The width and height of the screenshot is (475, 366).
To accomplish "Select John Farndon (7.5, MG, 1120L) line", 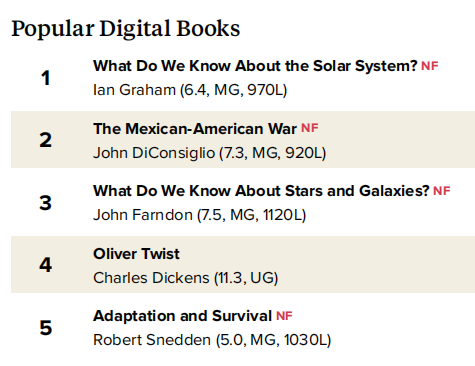I will [x=199, y=215].
